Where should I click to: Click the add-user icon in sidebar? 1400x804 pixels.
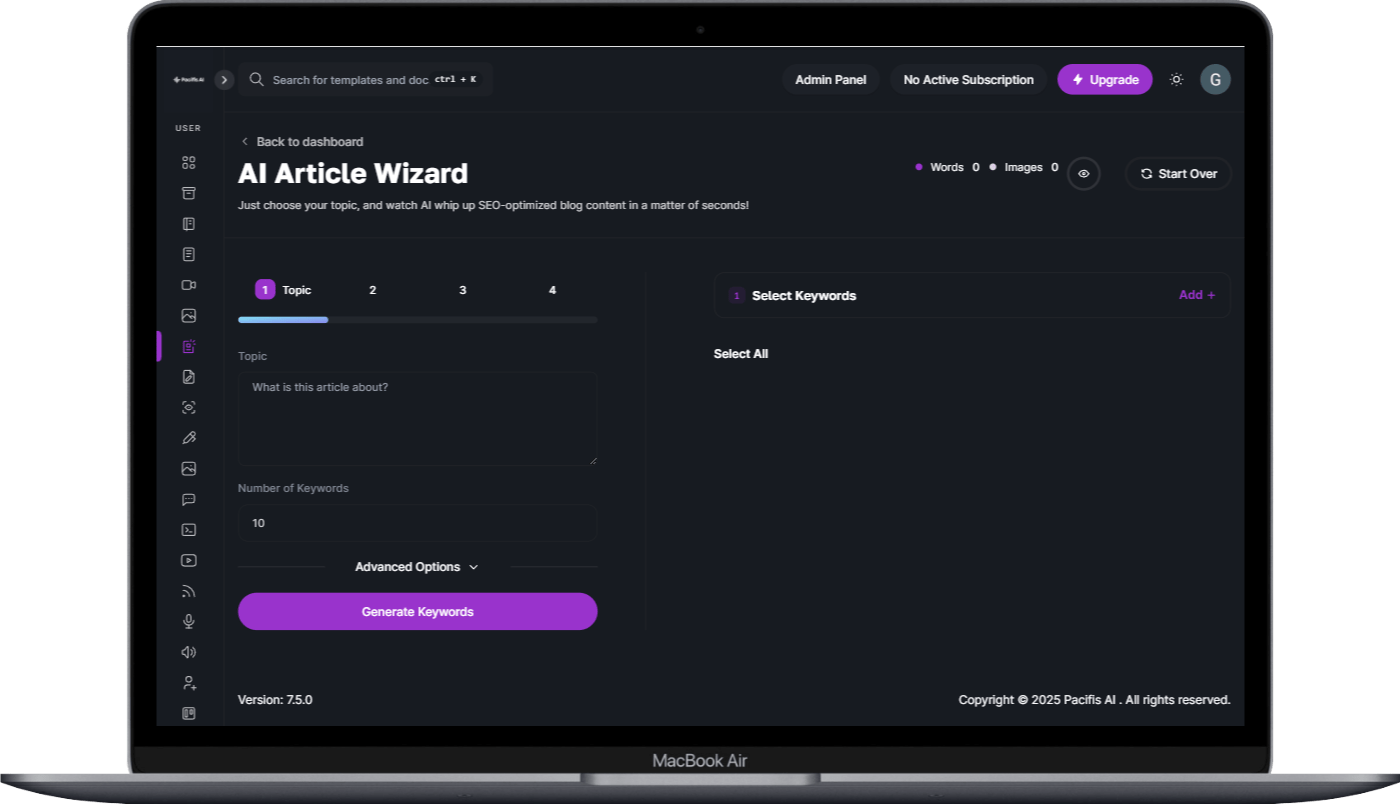click(x=189, y=683)
